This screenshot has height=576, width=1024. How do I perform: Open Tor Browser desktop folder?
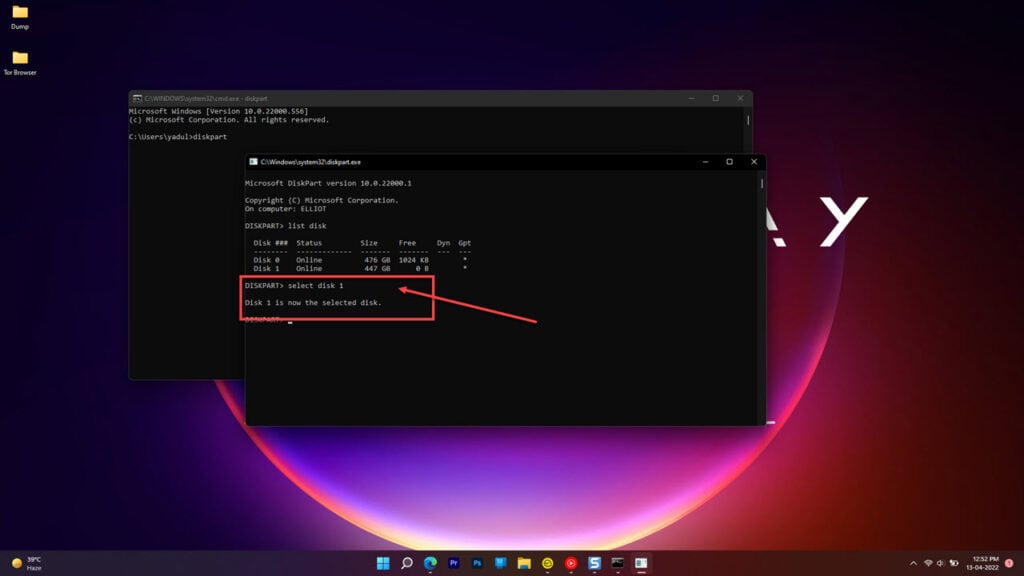(x=20, y=62)
